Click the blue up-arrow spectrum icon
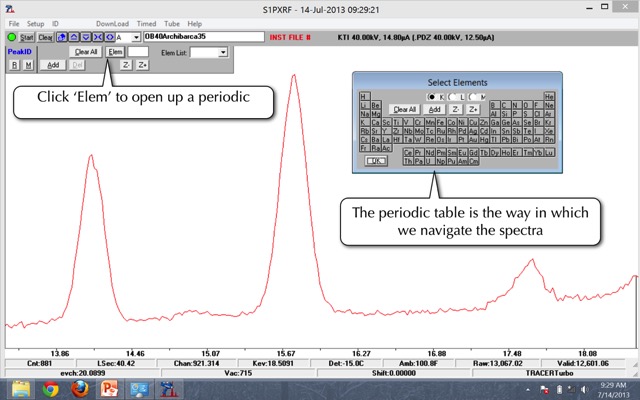 73,37
